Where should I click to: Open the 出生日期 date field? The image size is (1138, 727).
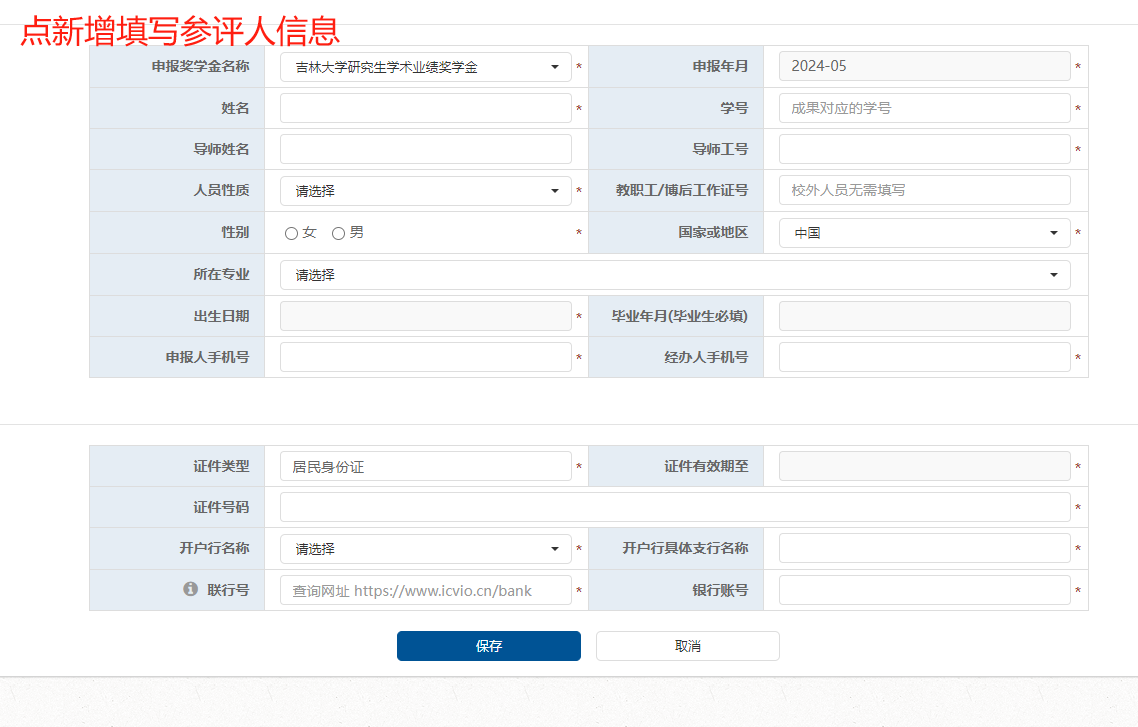(x=425, y=316)
